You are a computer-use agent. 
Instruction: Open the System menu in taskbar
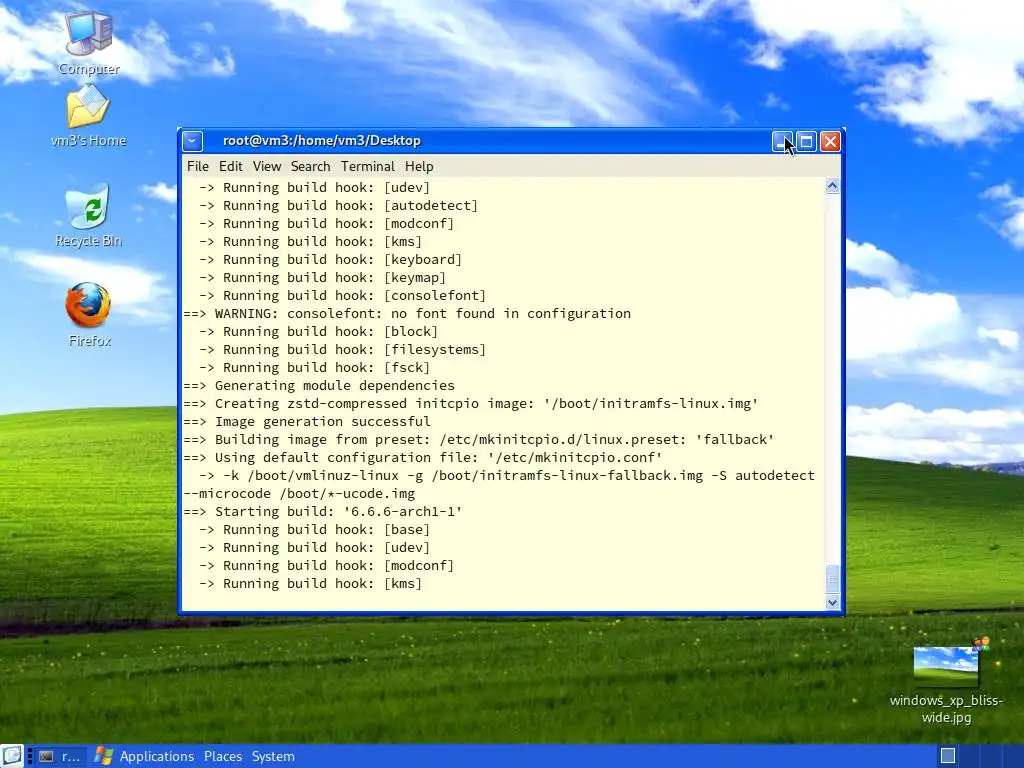(273, 756)
